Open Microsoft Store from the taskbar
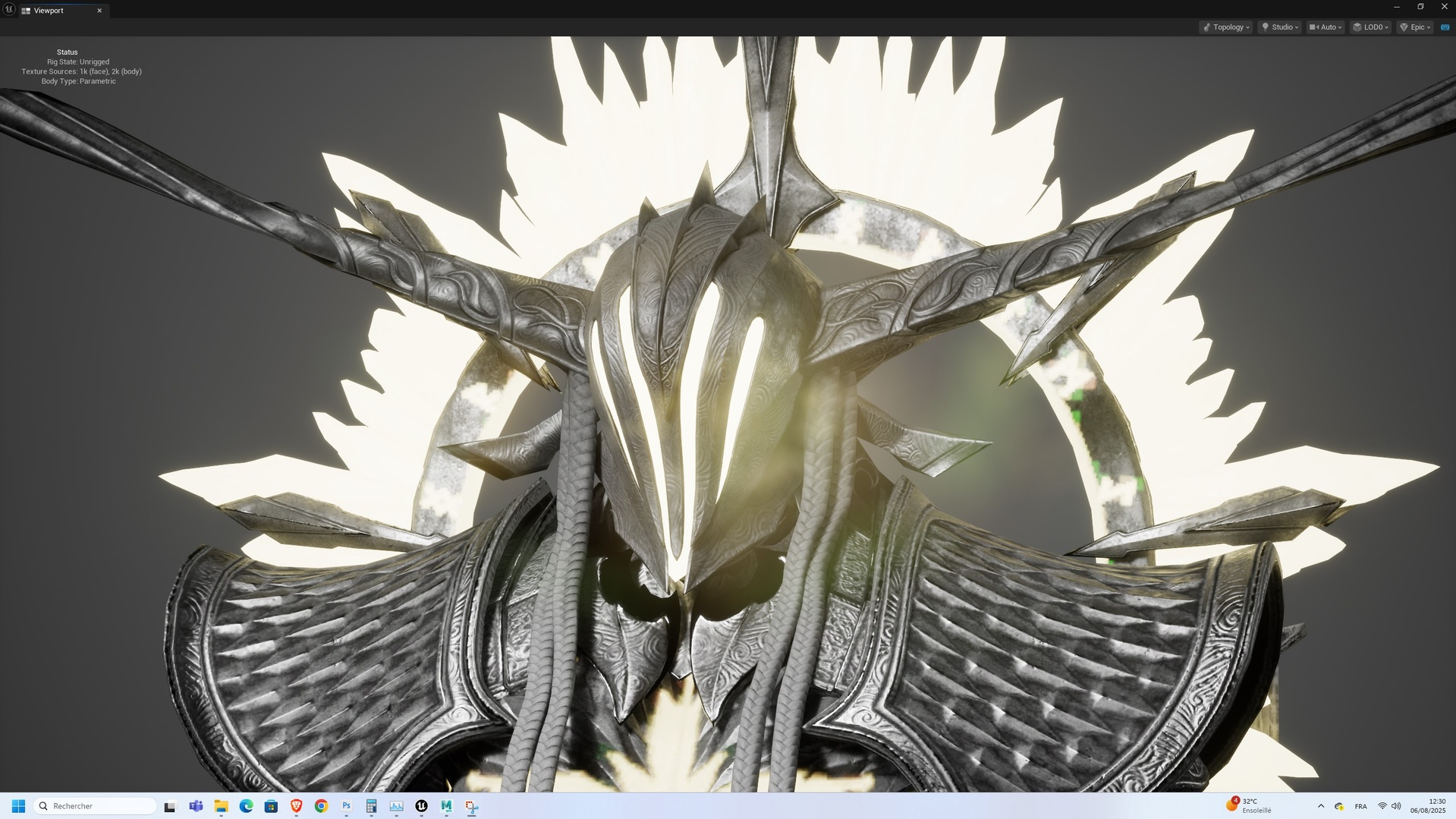Image resolution: width=1456 pixels, height=819 pixels. 271,806
